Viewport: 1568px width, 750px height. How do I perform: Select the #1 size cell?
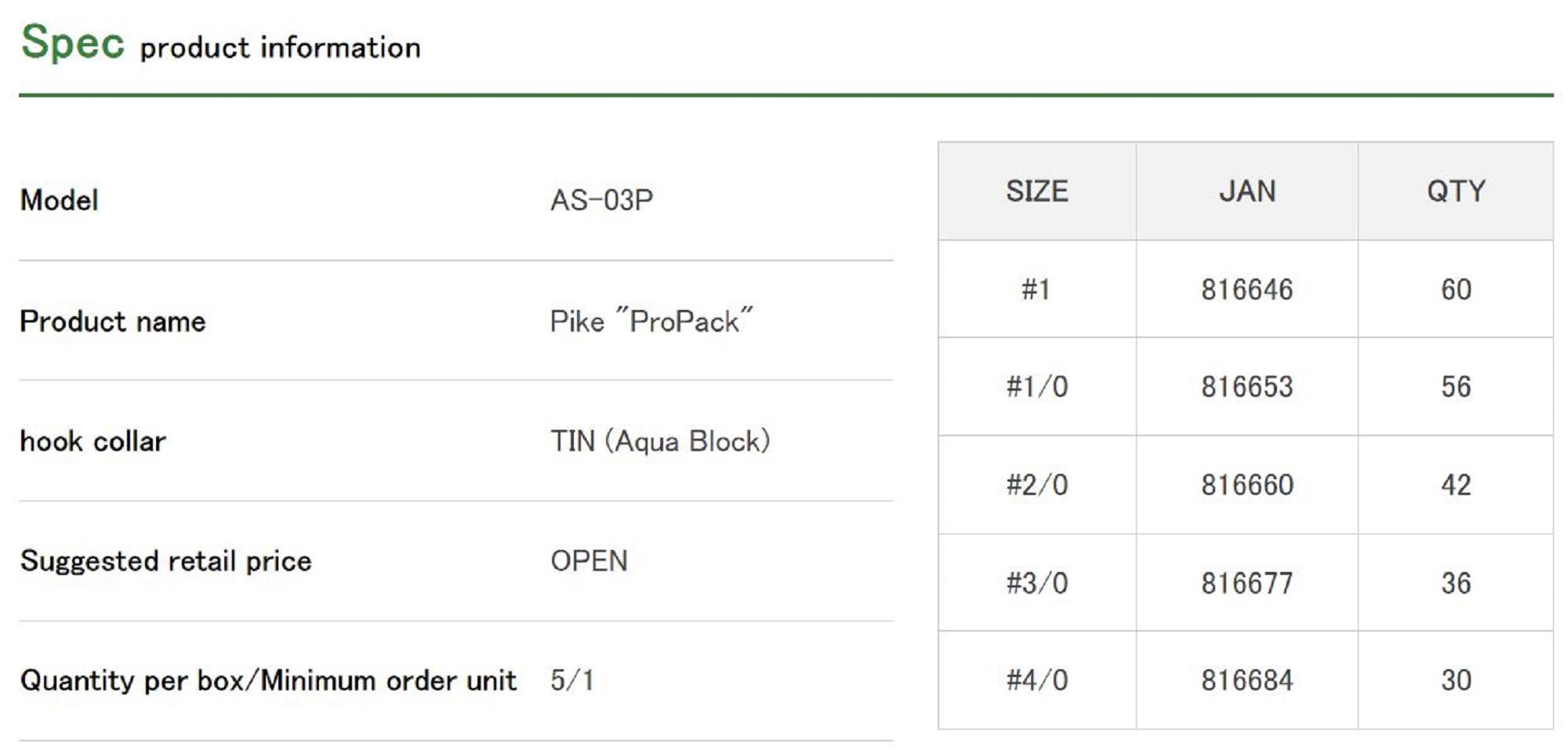1036,290
